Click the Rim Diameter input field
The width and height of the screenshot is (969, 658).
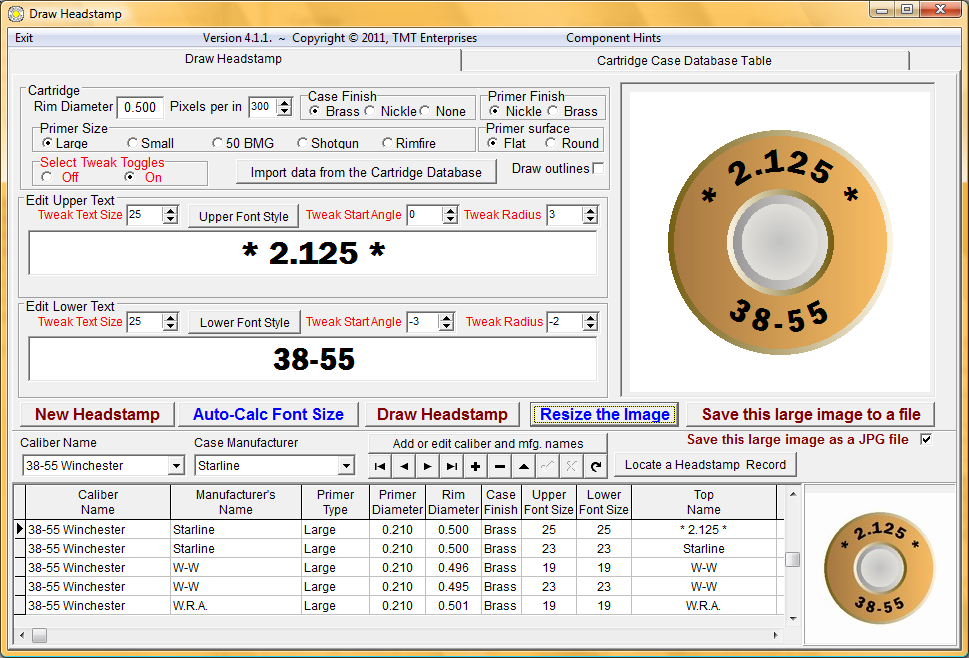(140, 107)
